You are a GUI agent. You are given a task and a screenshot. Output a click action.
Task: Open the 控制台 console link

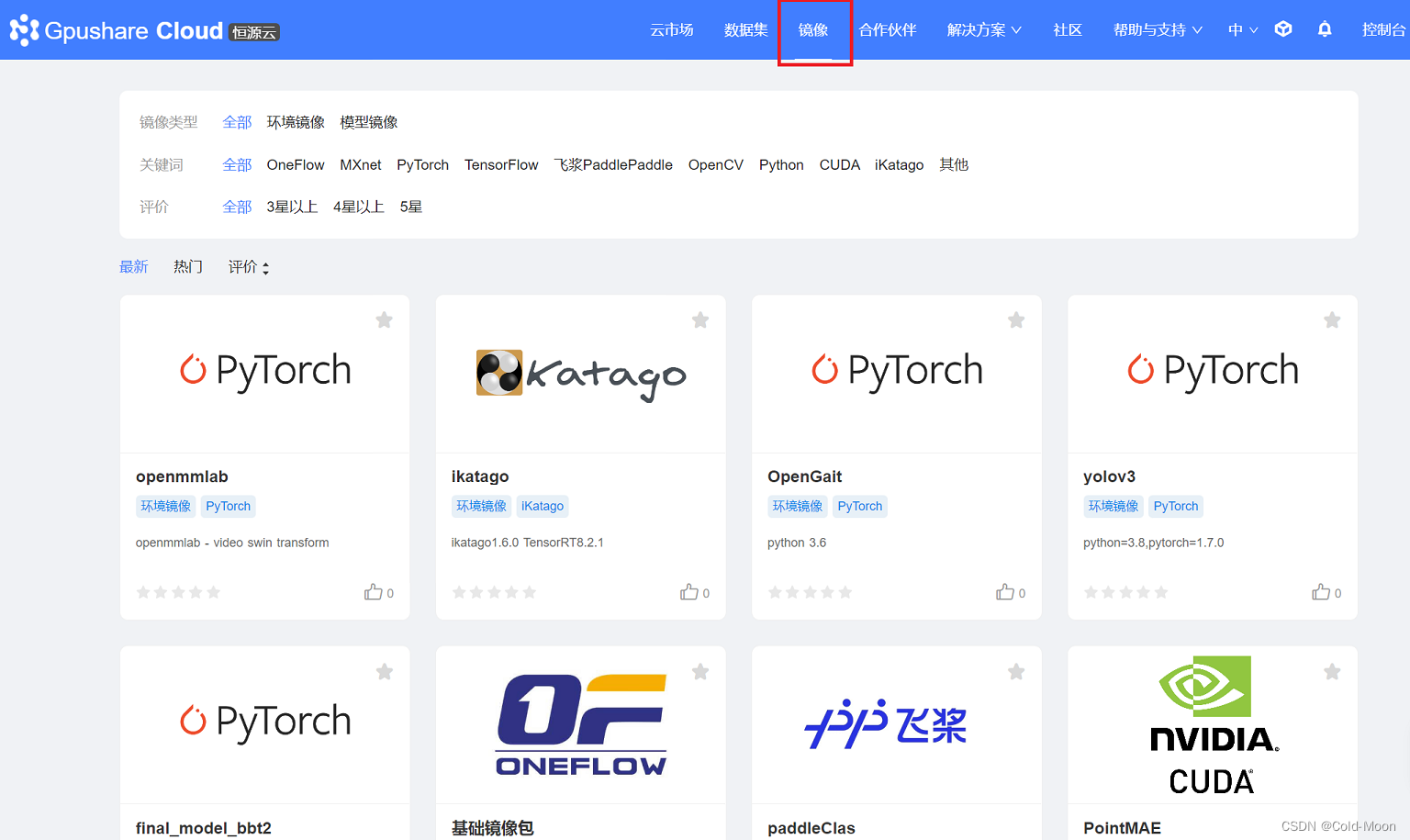point(1384,30)
